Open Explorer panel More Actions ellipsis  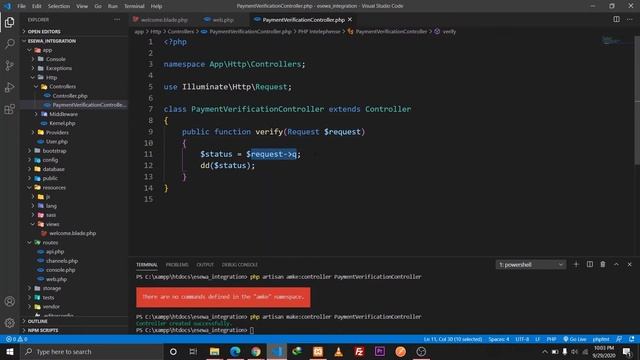(117, 19)
